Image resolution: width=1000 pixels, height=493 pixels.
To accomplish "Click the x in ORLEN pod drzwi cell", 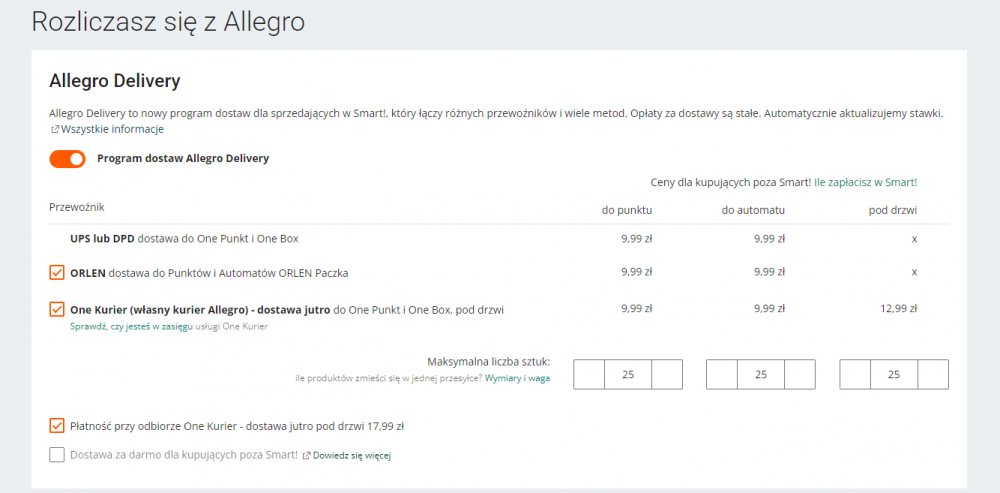I will pyautogui.click(x=914, y=272).
